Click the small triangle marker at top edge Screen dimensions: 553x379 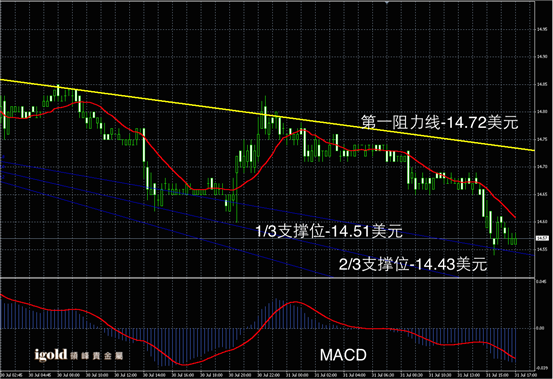[x=387, y=2]
